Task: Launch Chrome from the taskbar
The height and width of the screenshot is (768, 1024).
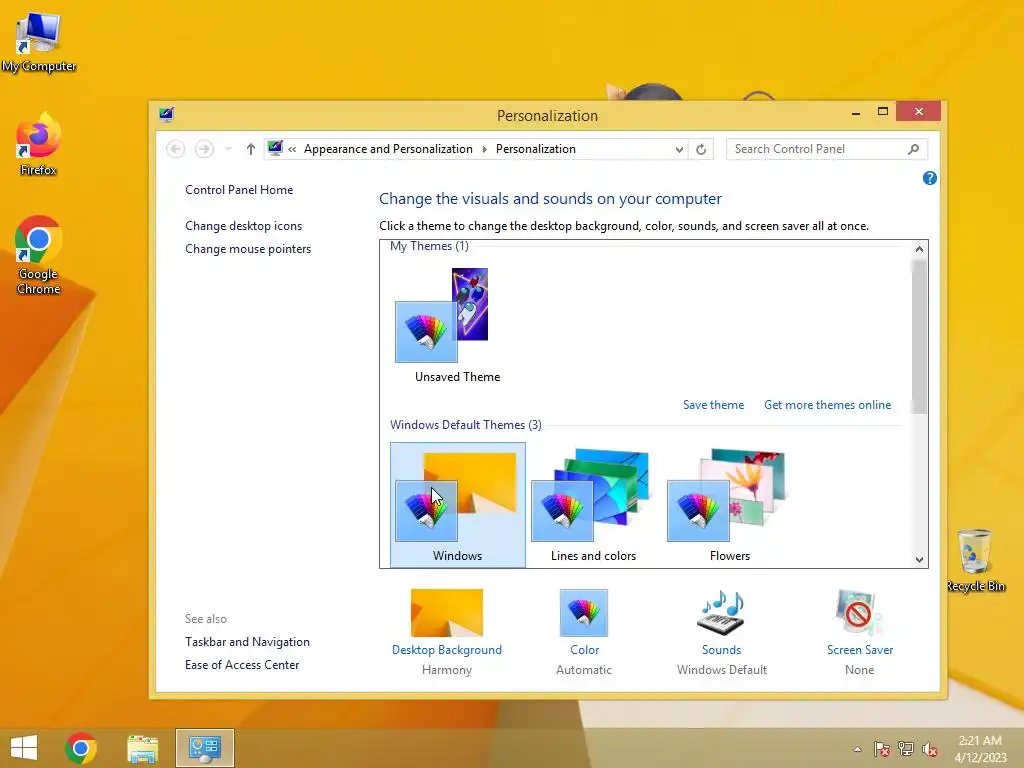Action: (81, 748)
